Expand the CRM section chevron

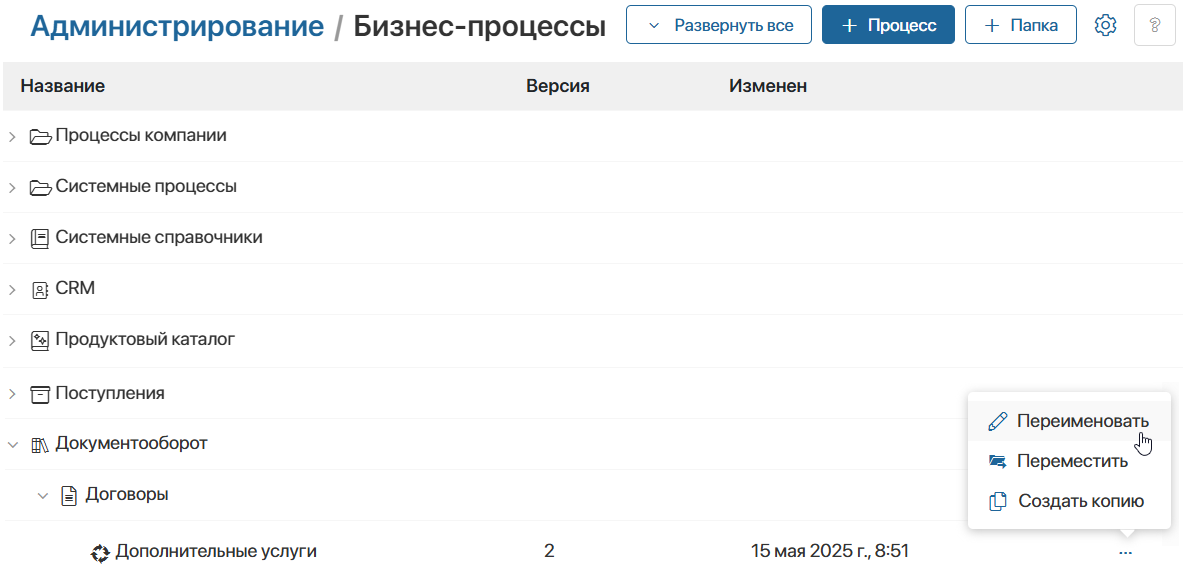12,290
